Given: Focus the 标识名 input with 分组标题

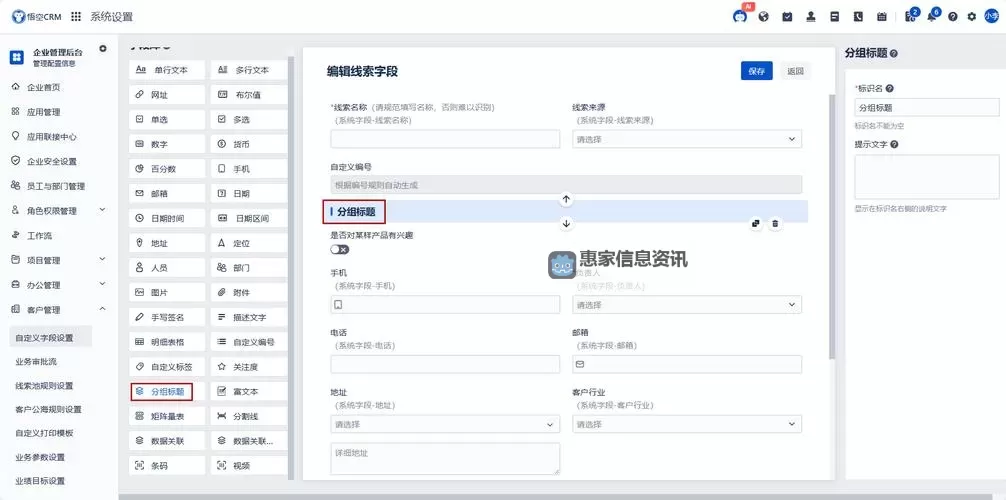Looking at the screenshot, I should coord(926,107).
